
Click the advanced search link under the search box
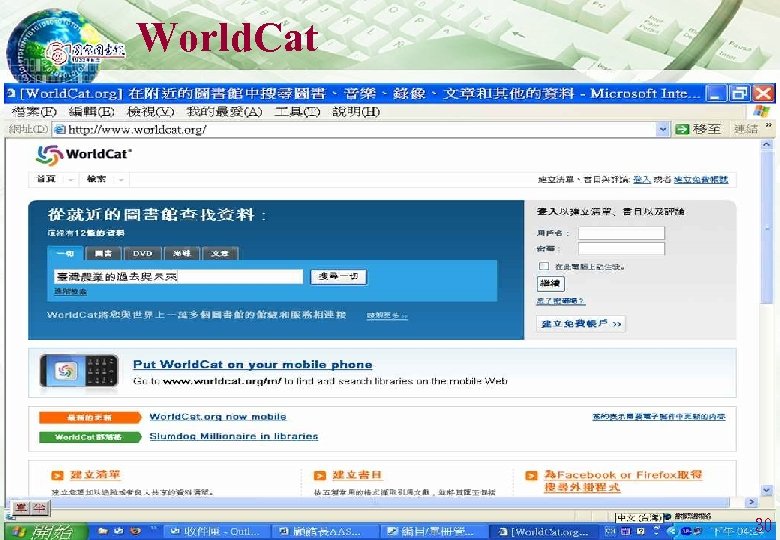click(70, 292)
